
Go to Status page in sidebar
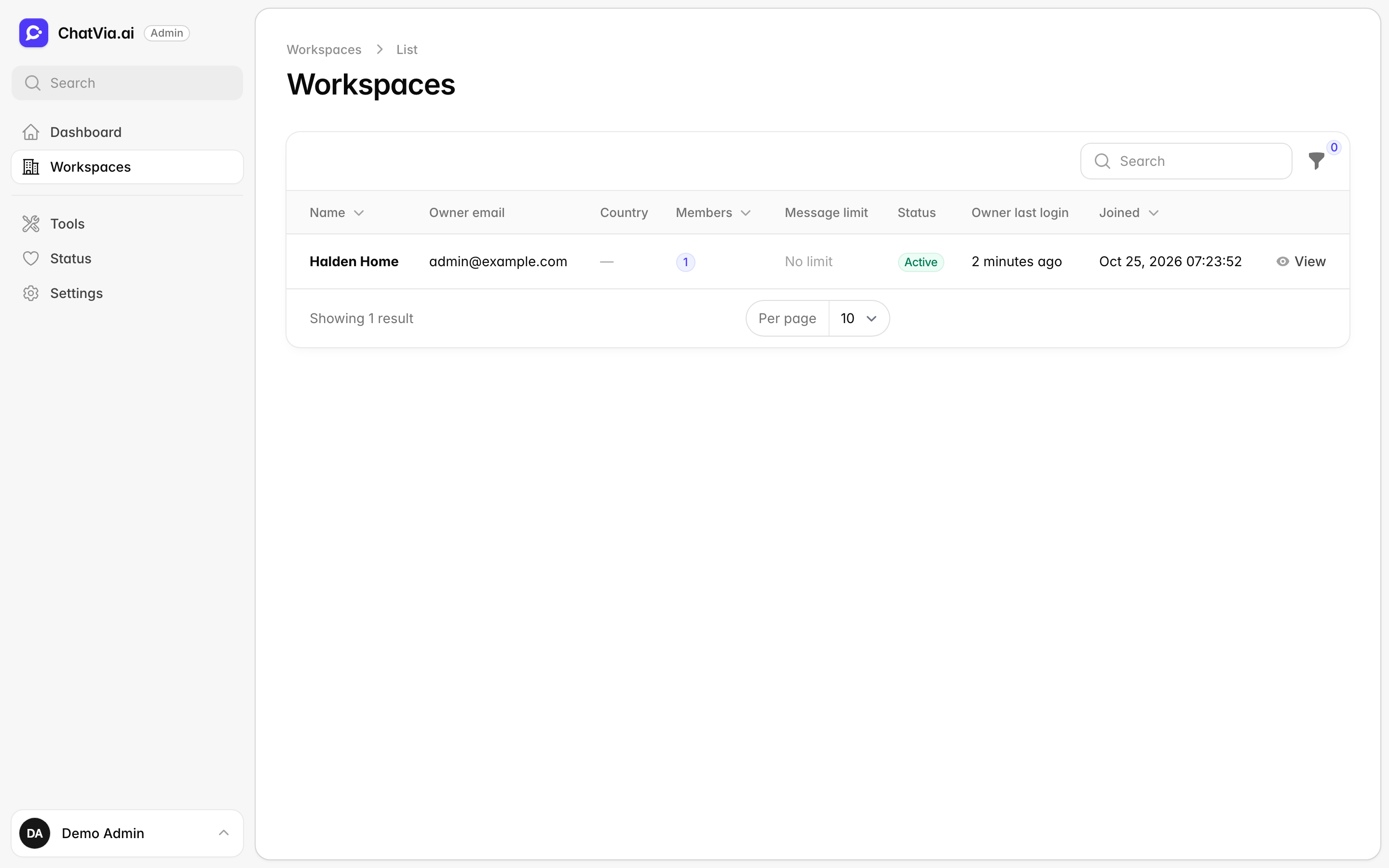coord(127,258)
